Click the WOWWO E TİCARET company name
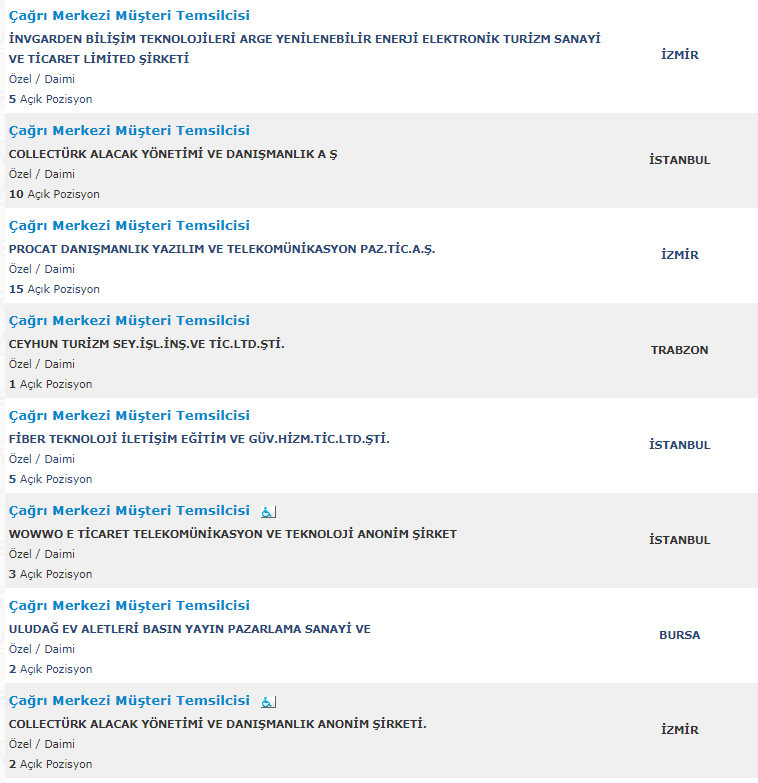This screenshot has width=758, height=783. click(x=233, y=534)
